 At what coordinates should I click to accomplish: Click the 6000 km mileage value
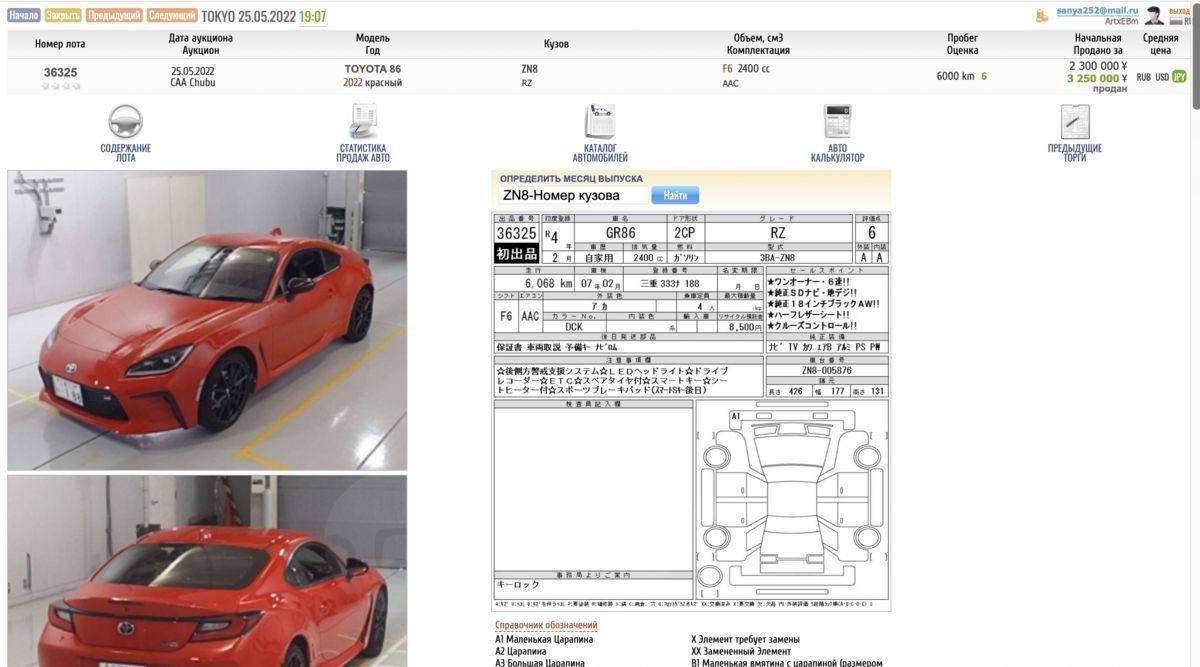[x=955, y=76]
